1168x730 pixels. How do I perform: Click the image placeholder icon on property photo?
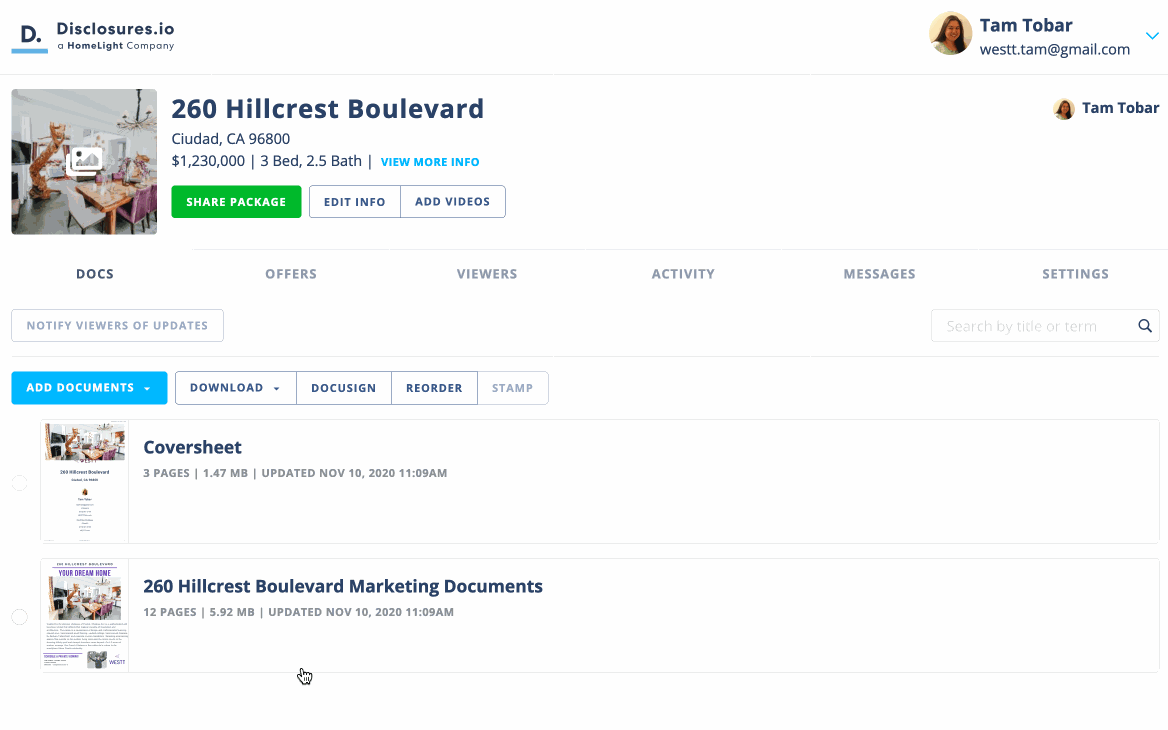point(84,157)
